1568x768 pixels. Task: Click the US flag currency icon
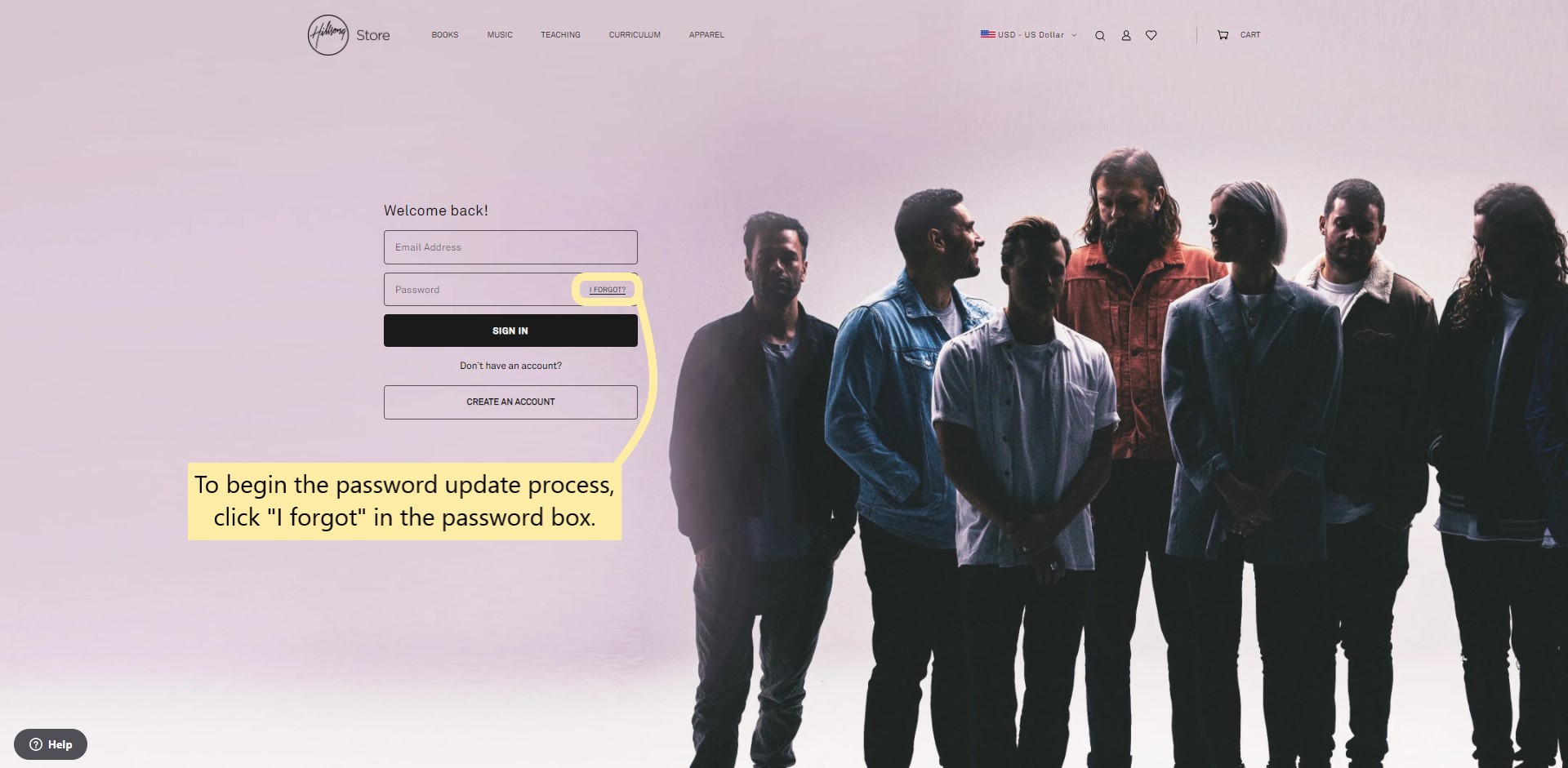[x=988, y=34]
